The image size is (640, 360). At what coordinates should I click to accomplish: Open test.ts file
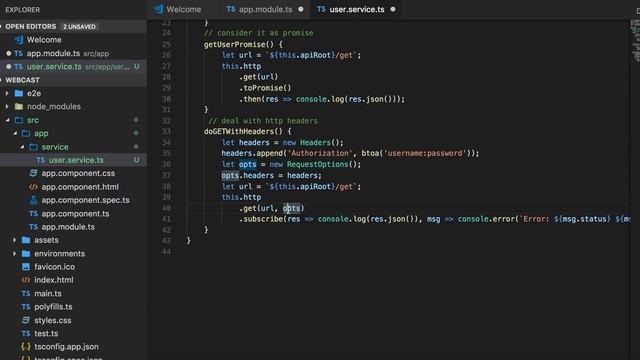tap(46, 333)
